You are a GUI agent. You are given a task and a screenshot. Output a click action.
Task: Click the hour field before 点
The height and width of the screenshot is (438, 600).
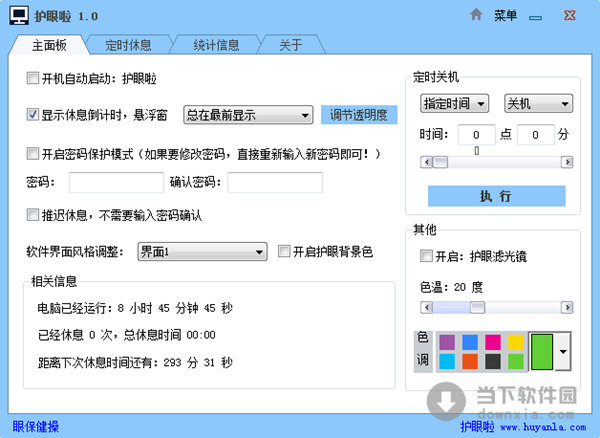pos(476,135)
